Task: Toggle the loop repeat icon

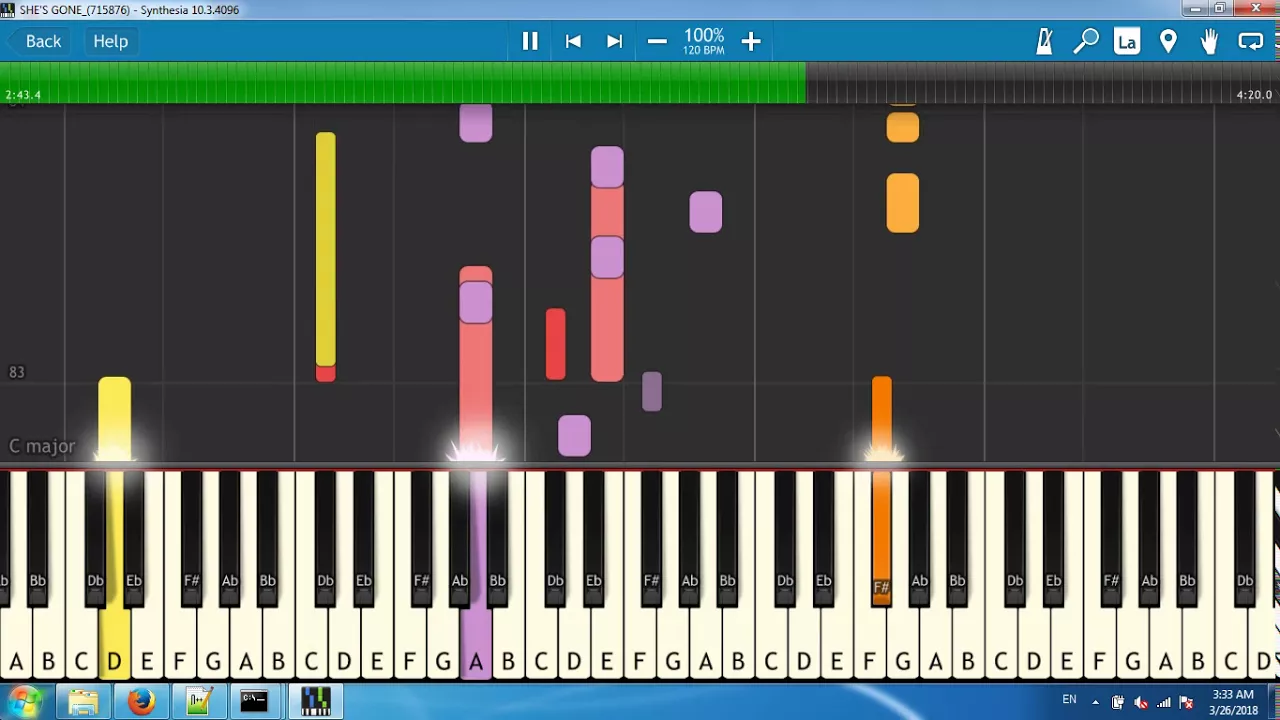Action: (x=1250, y=41)
